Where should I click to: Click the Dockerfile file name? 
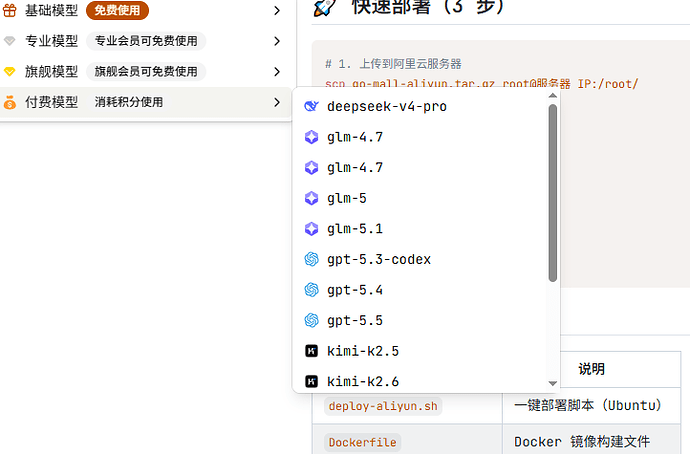[x=363, y=442]
